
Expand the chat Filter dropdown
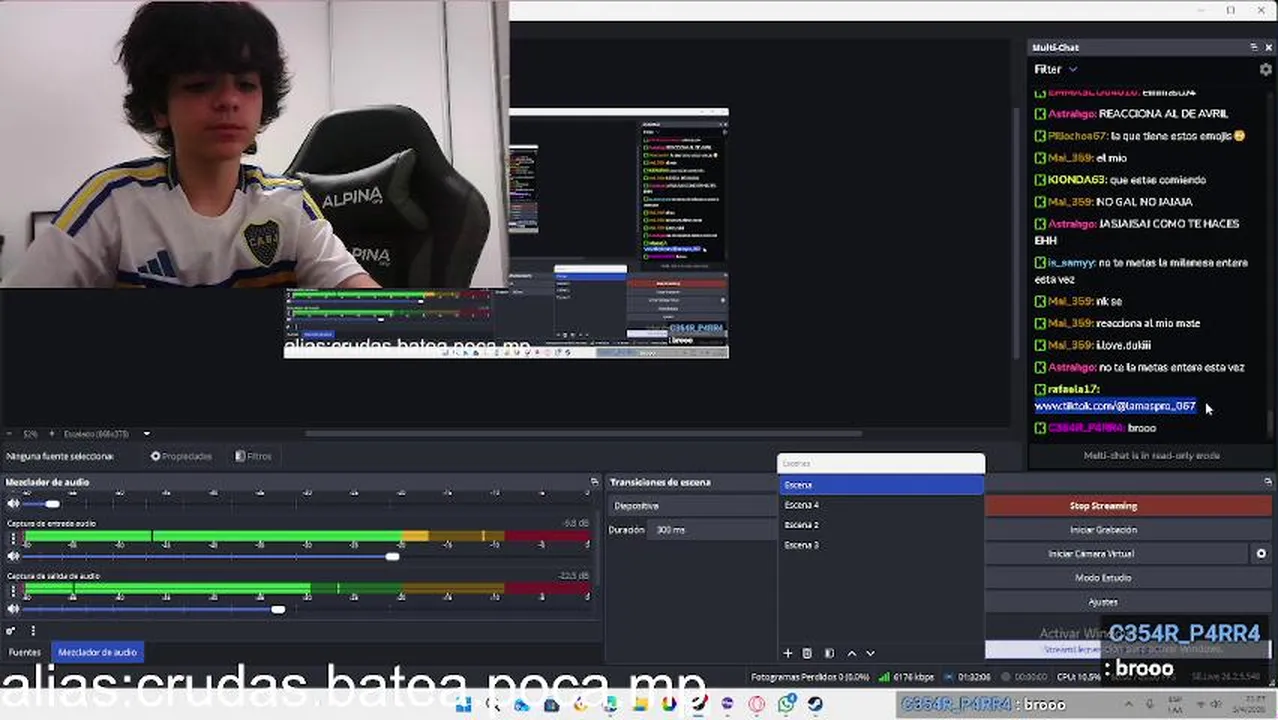[x=1056, y=69]
